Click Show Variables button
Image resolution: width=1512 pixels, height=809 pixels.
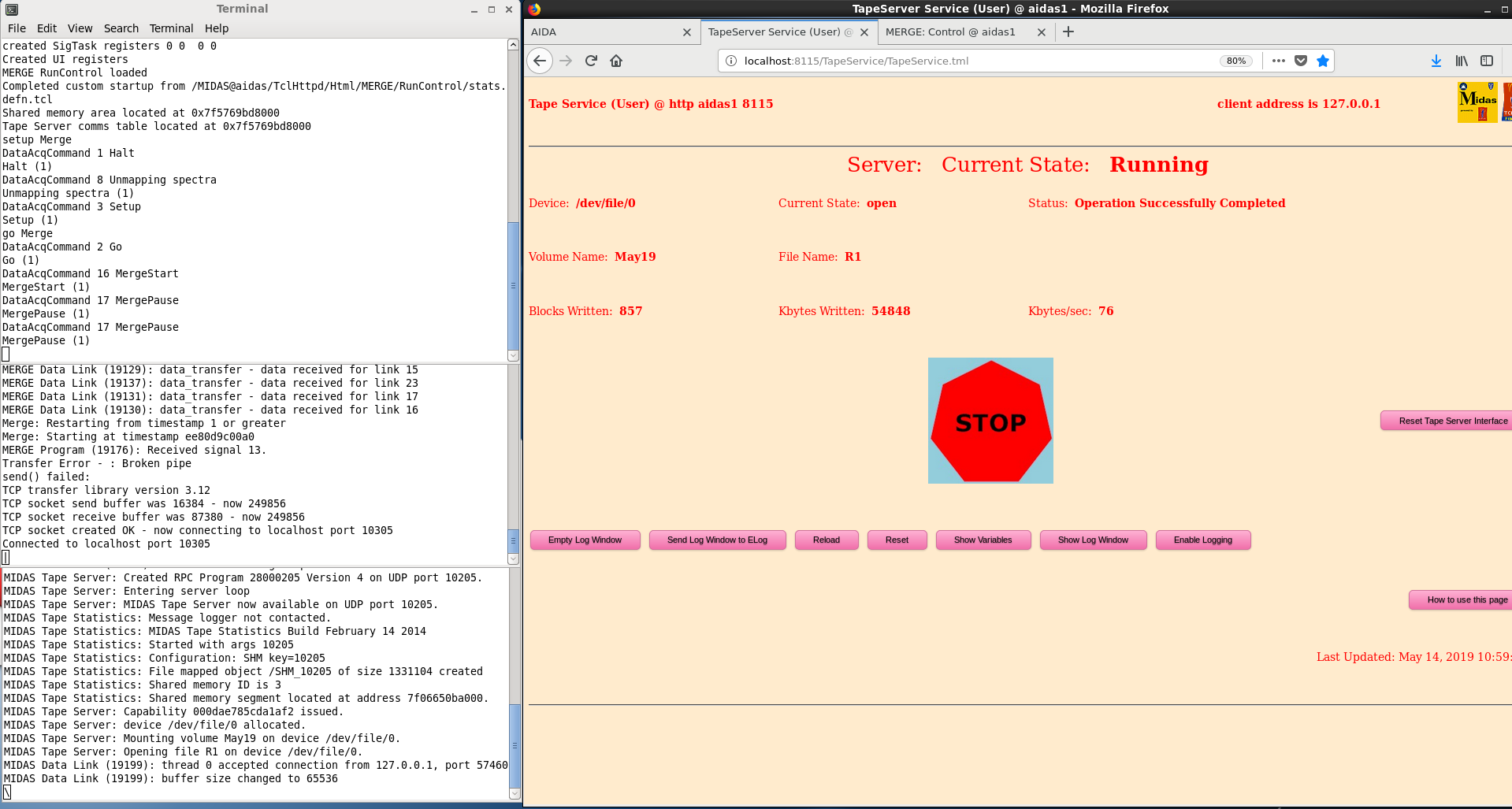(x=983, y=540)
